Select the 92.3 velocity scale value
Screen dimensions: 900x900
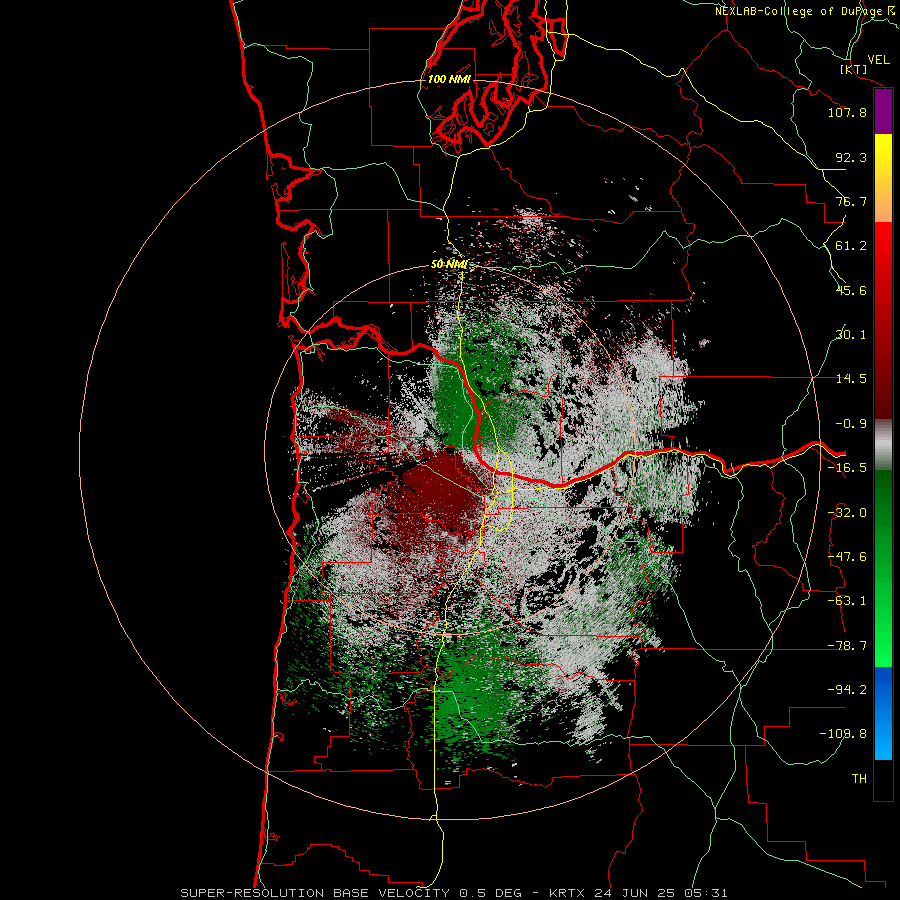click(x=851, y=157)
